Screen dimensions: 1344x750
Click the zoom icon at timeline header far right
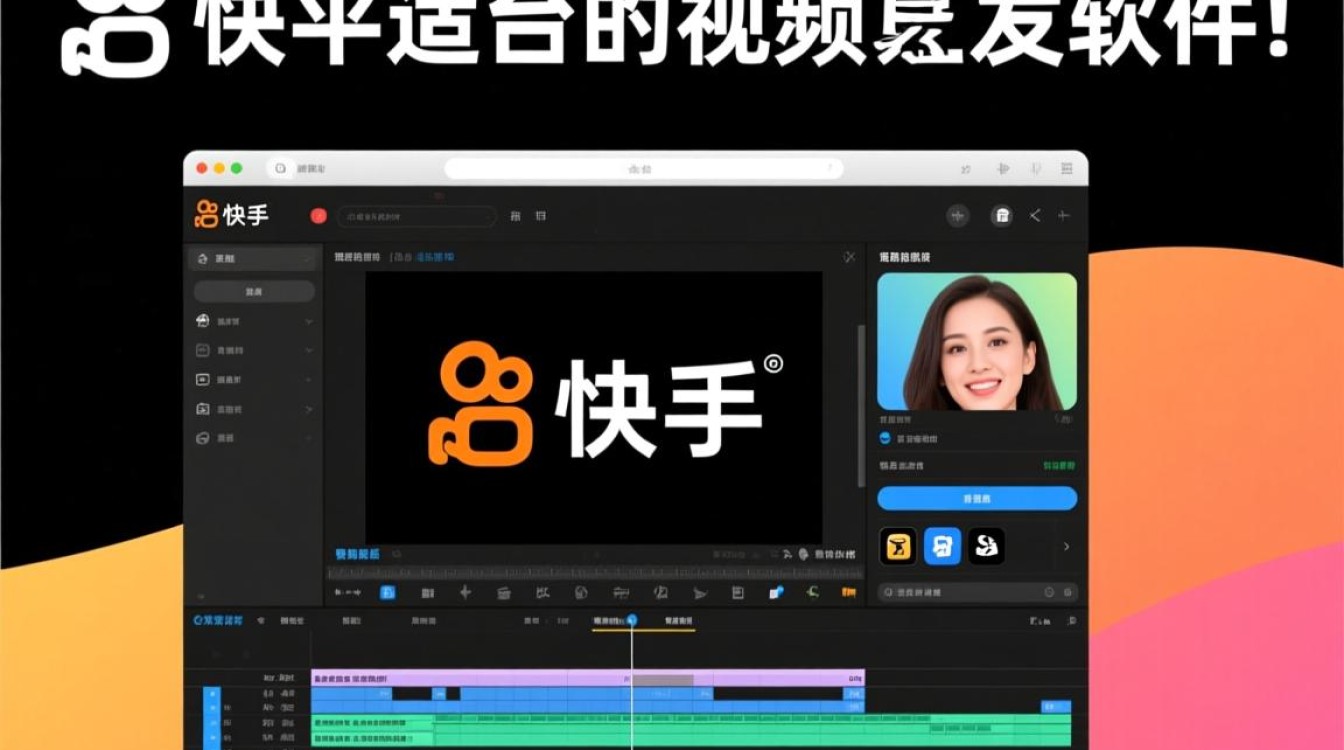click(1071, 621)
